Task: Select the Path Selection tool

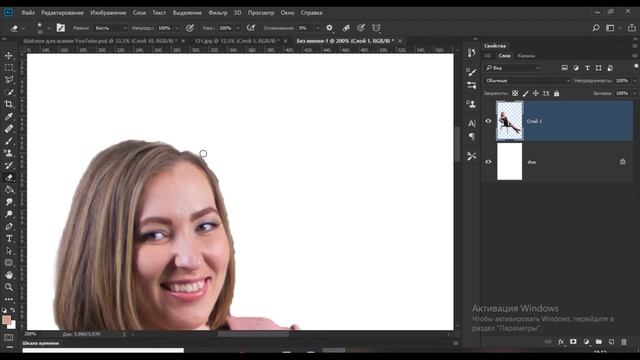Action: (9, 251)
